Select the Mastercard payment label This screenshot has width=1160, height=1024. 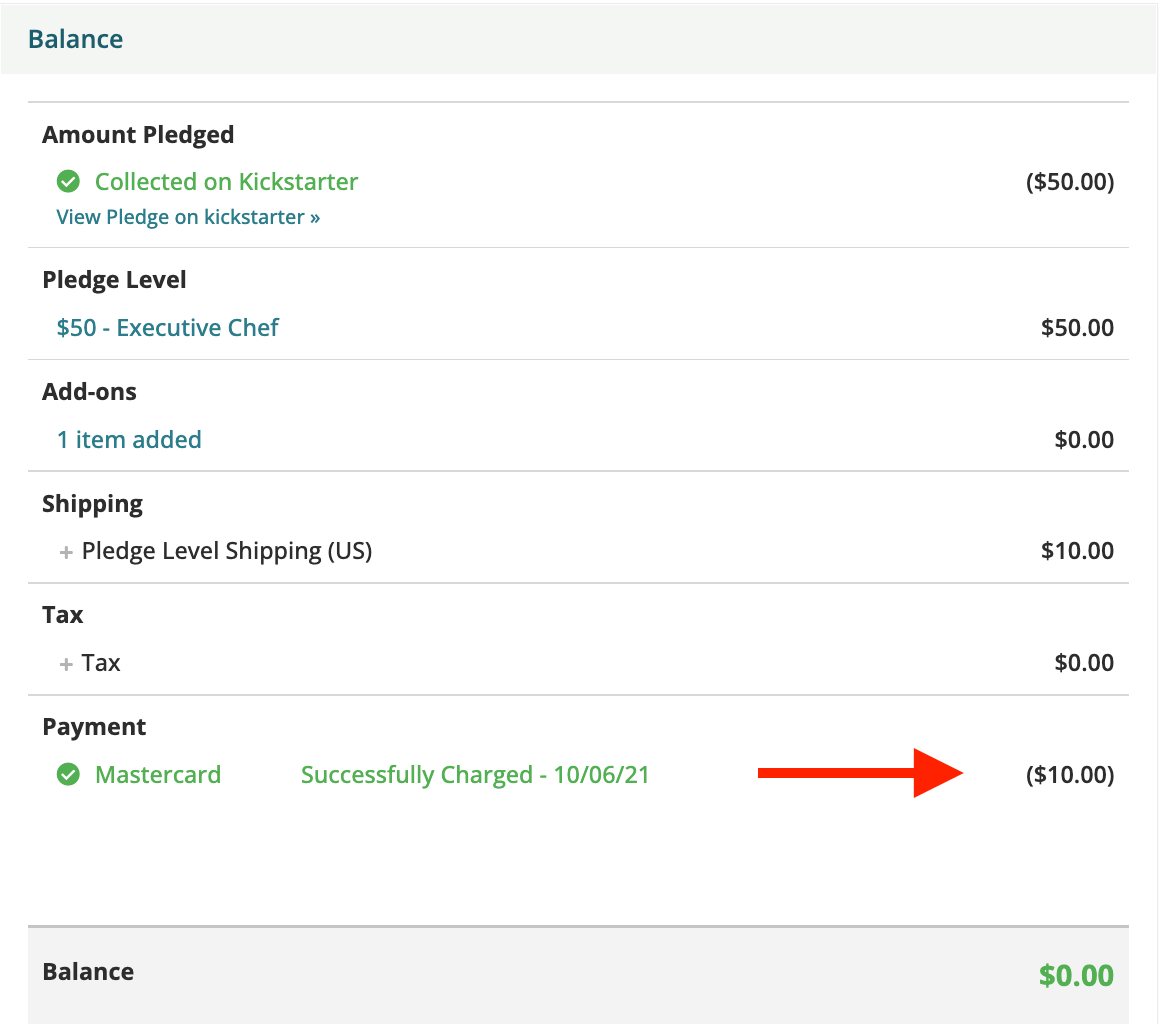click(x=158, y=775)
